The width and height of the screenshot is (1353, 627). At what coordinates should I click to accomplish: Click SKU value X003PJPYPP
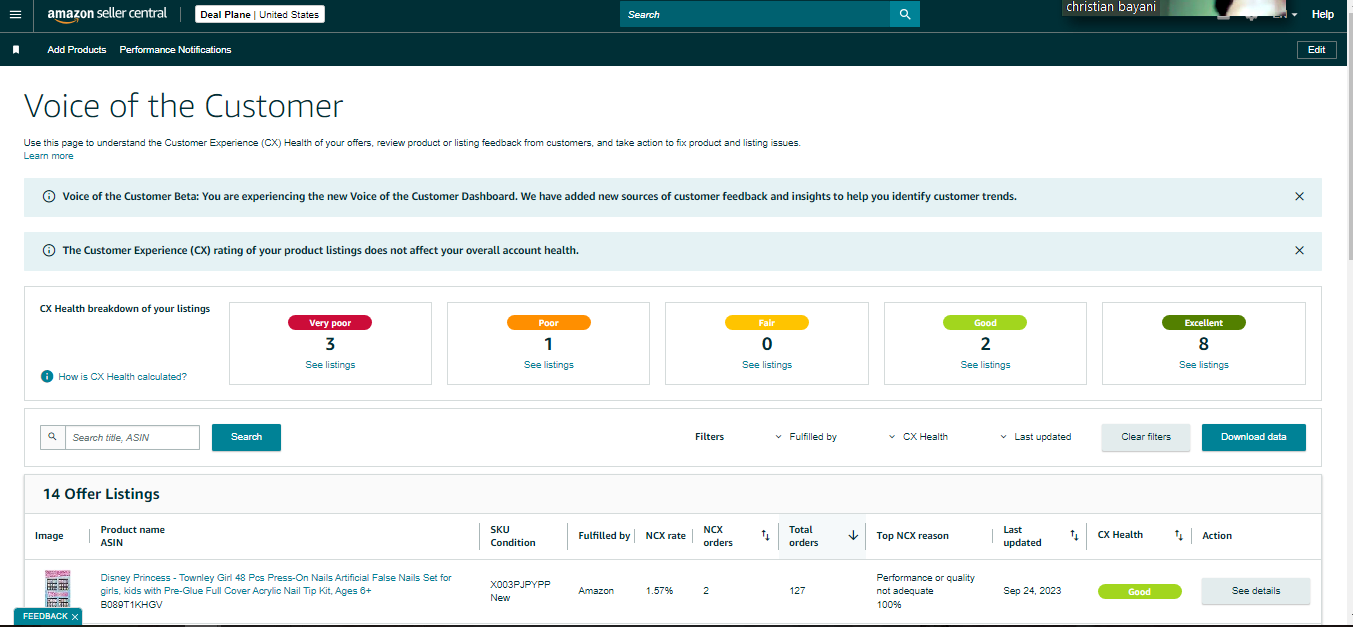coord(520,584)
